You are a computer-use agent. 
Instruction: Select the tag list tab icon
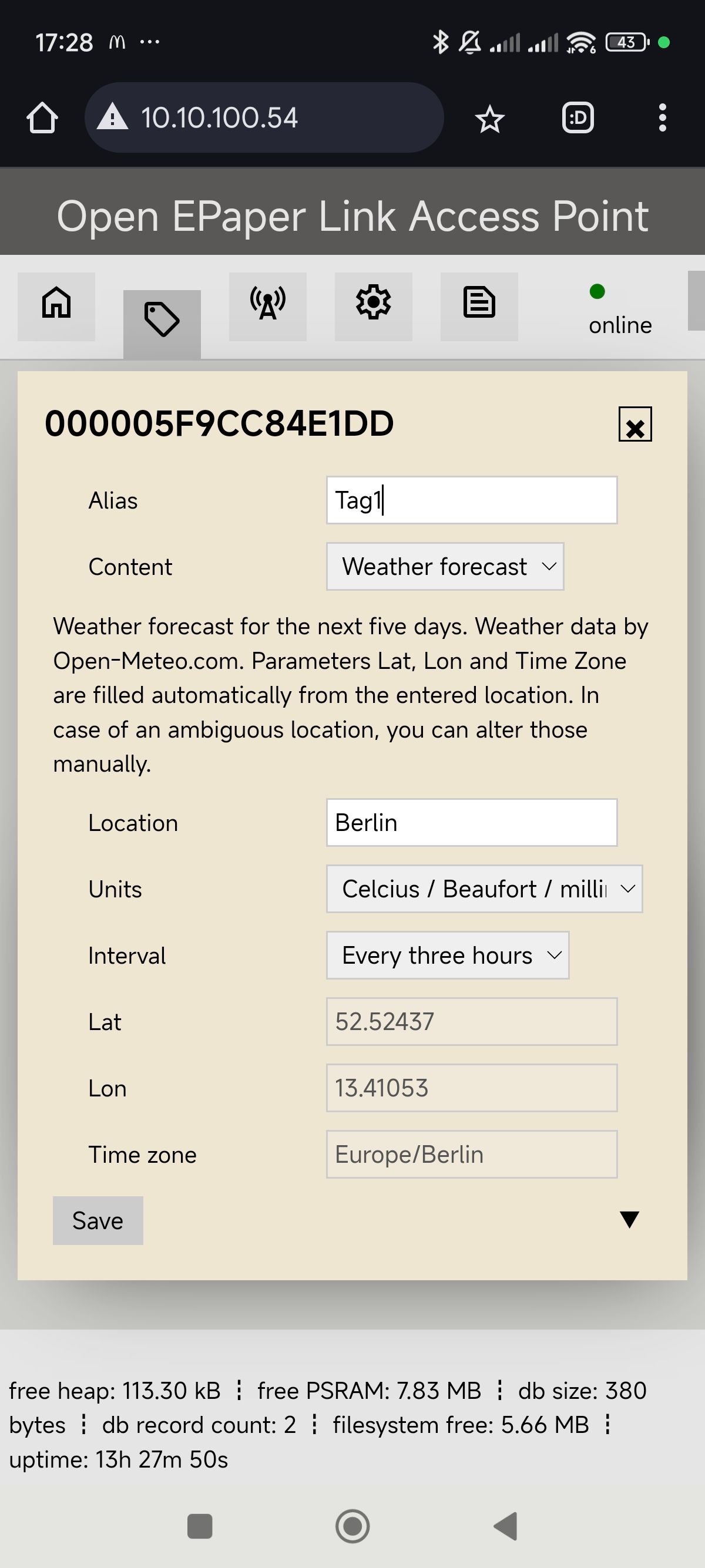pos(162,321)
